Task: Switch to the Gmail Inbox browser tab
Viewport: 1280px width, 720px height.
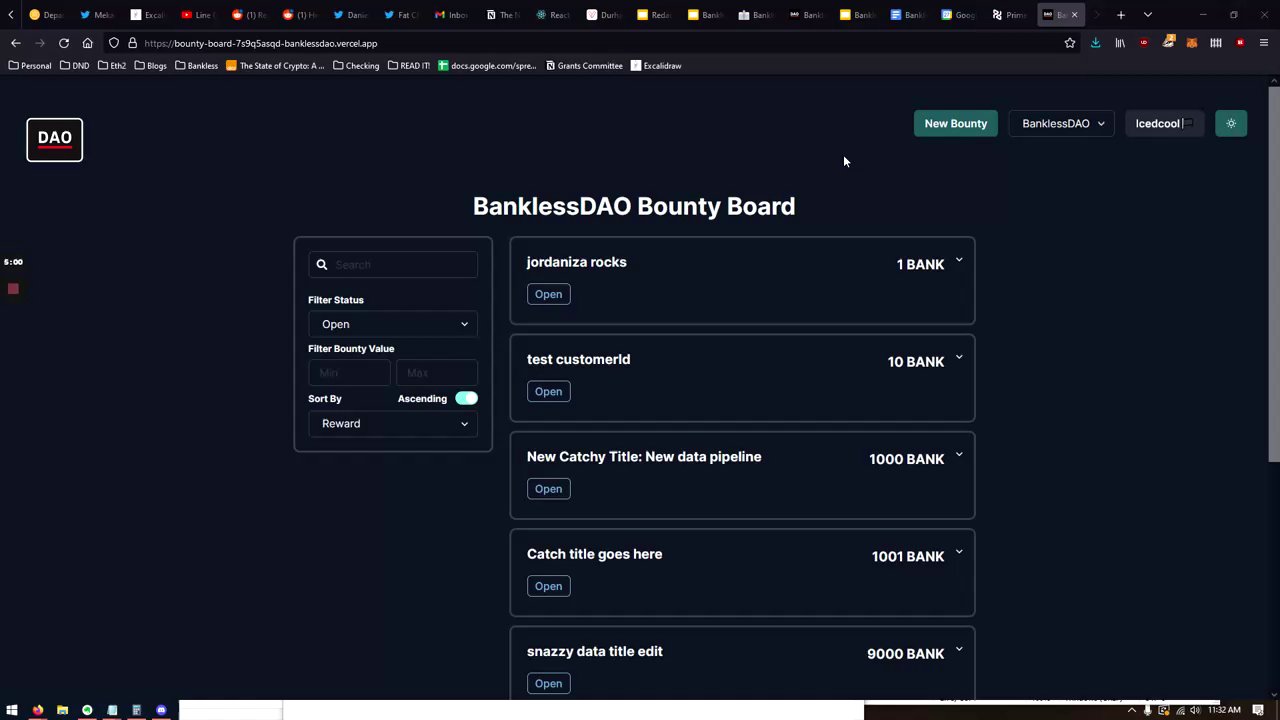Action: [x=452, y=15]
